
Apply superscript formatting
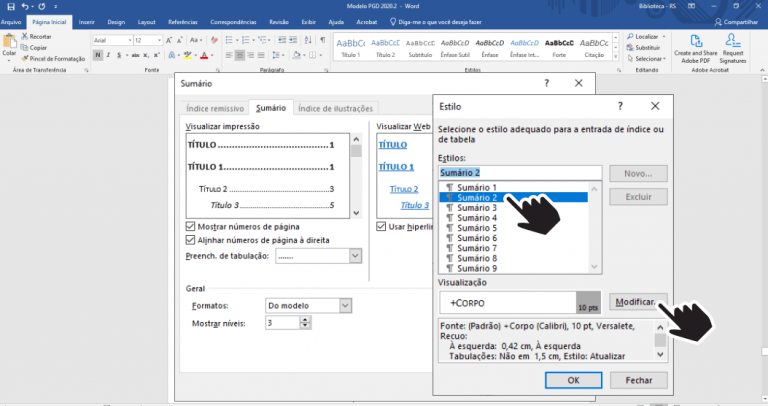(157, 55)
